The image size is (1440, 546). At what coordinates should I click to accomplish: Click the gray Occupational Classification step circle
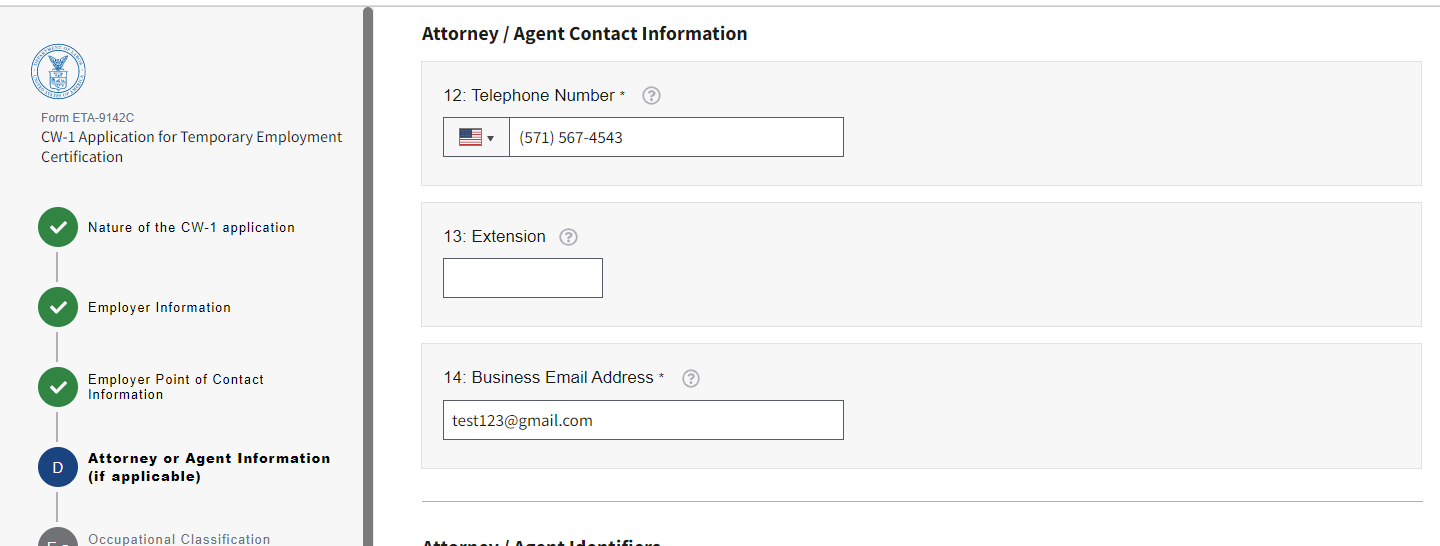(58, 538)
